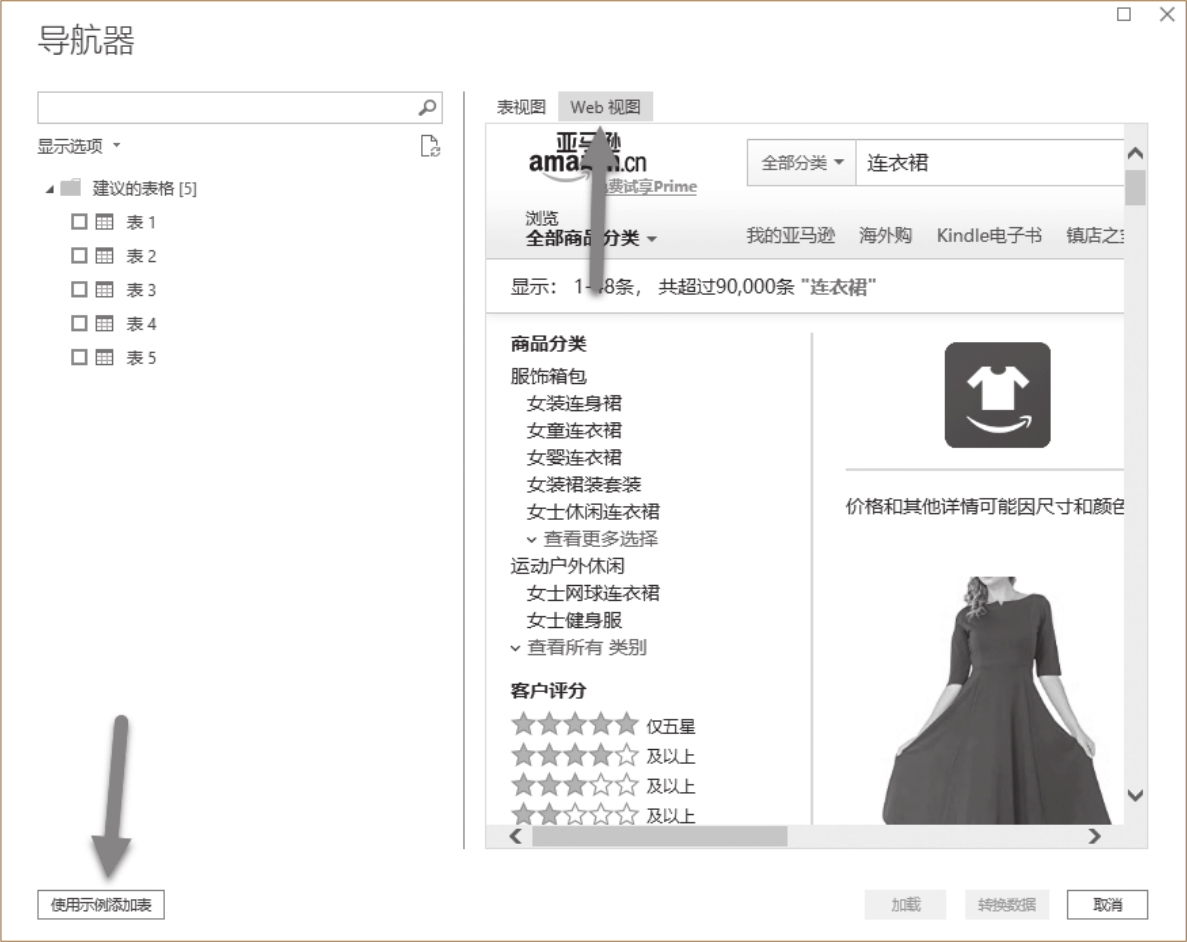The height and width of the screenshot is (942, 1187).
Task: Switch to the 表视图 tab
Action: pos(521,107)
